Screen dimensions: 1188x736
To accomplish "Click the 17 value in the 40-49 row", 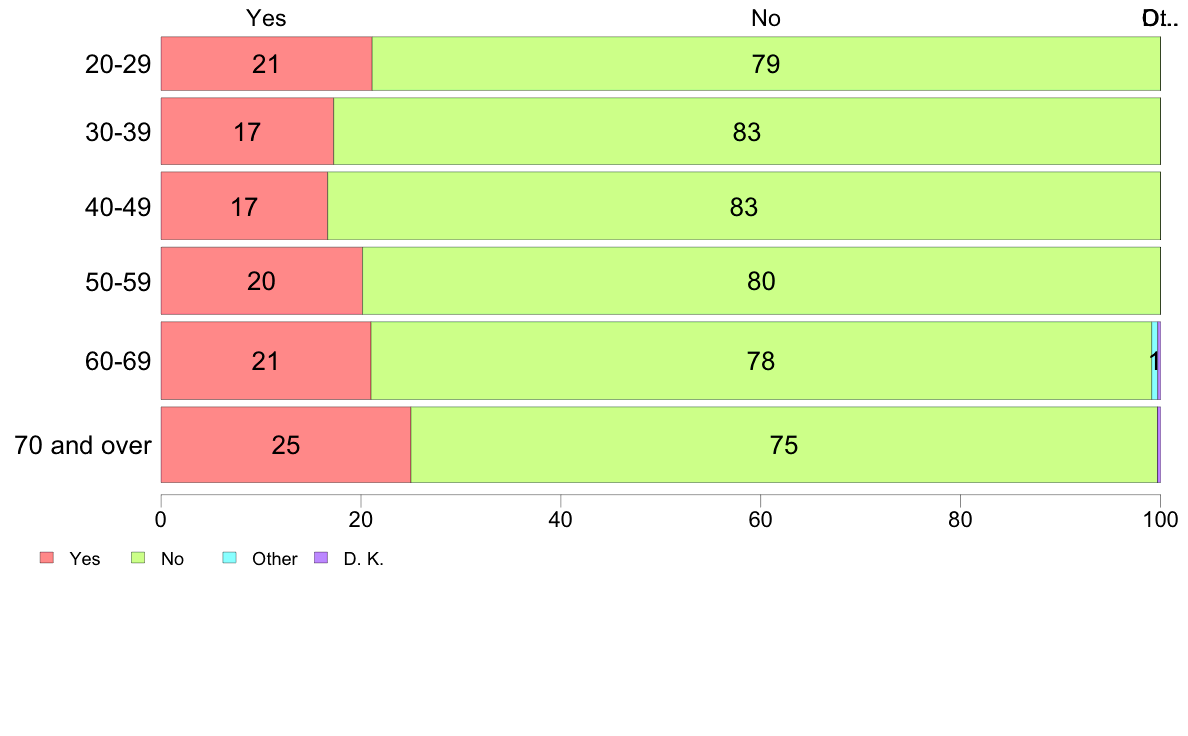I will pyautogui.click(x=244, y=207).
